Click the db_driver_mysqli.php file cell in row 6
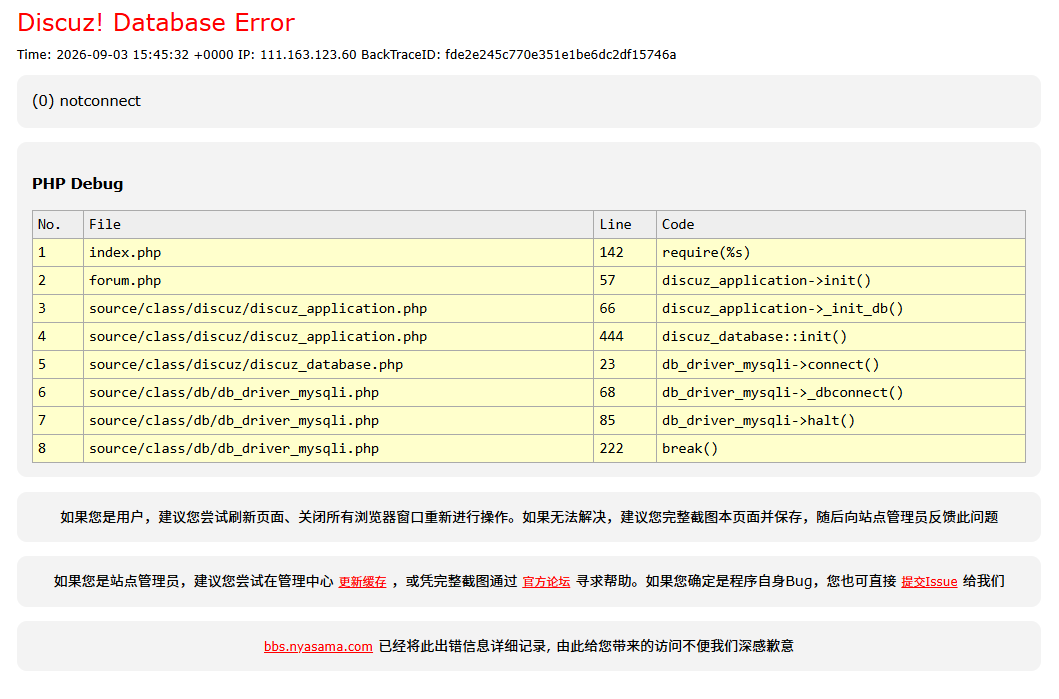1059x699 pixels. point(338,392)
